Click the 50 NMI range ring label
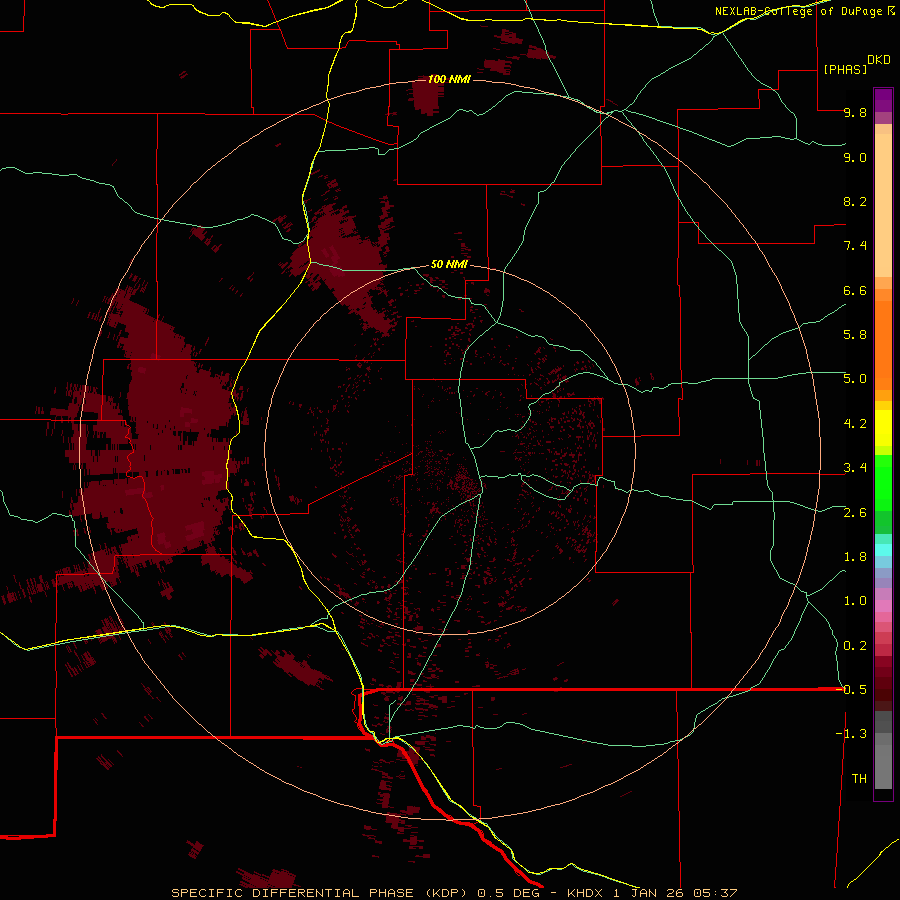Screen dimensions: 900x900 pyautogui.click(x=449, y=264)
